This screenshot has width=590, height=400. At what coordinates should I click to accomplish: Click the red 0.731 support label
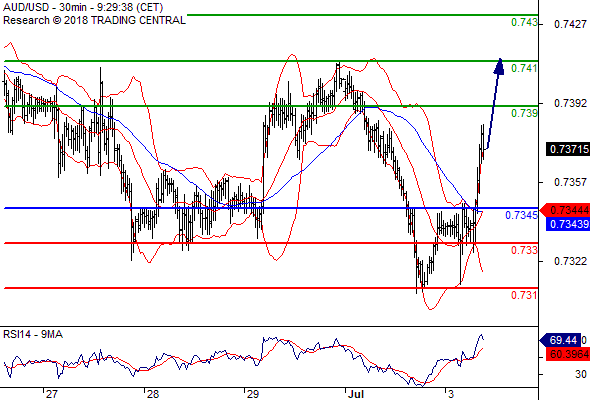click(x=524, y=295)
